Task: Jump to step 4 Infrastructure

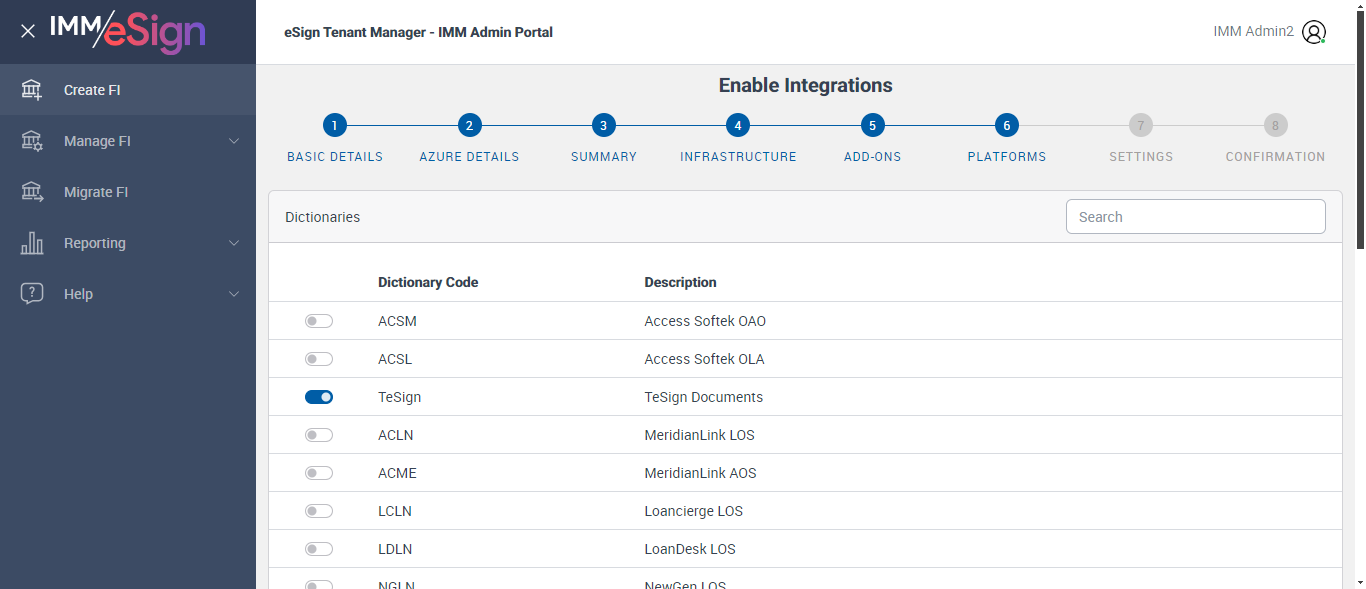Action: (x=738, y=125)
